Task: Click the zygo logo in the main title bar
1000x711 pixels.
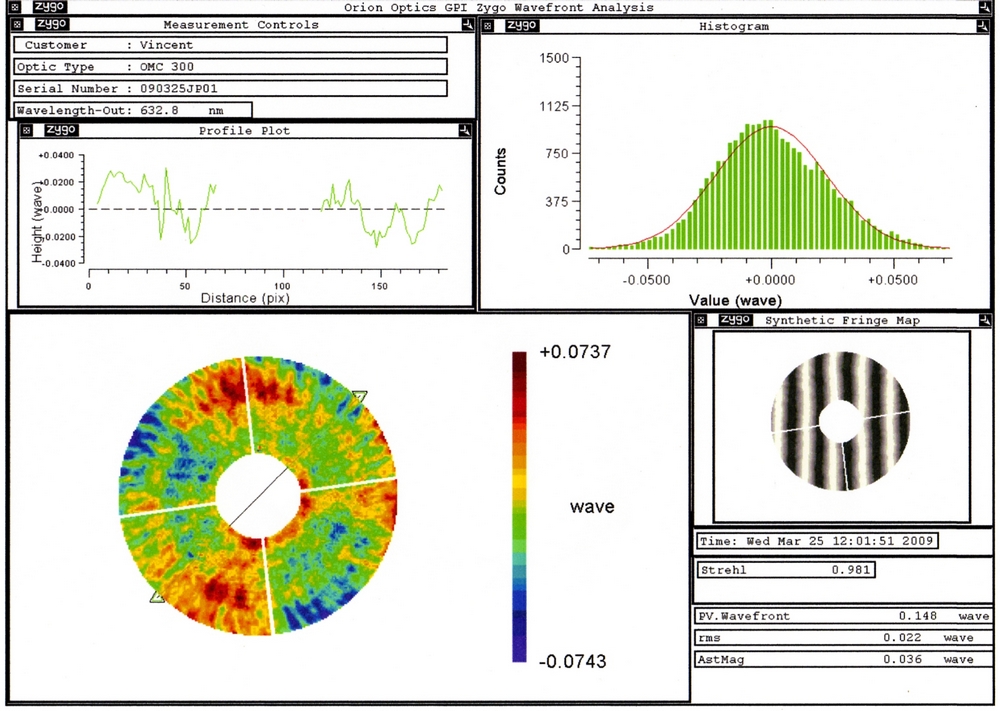Action: click(x=48, y=6)
